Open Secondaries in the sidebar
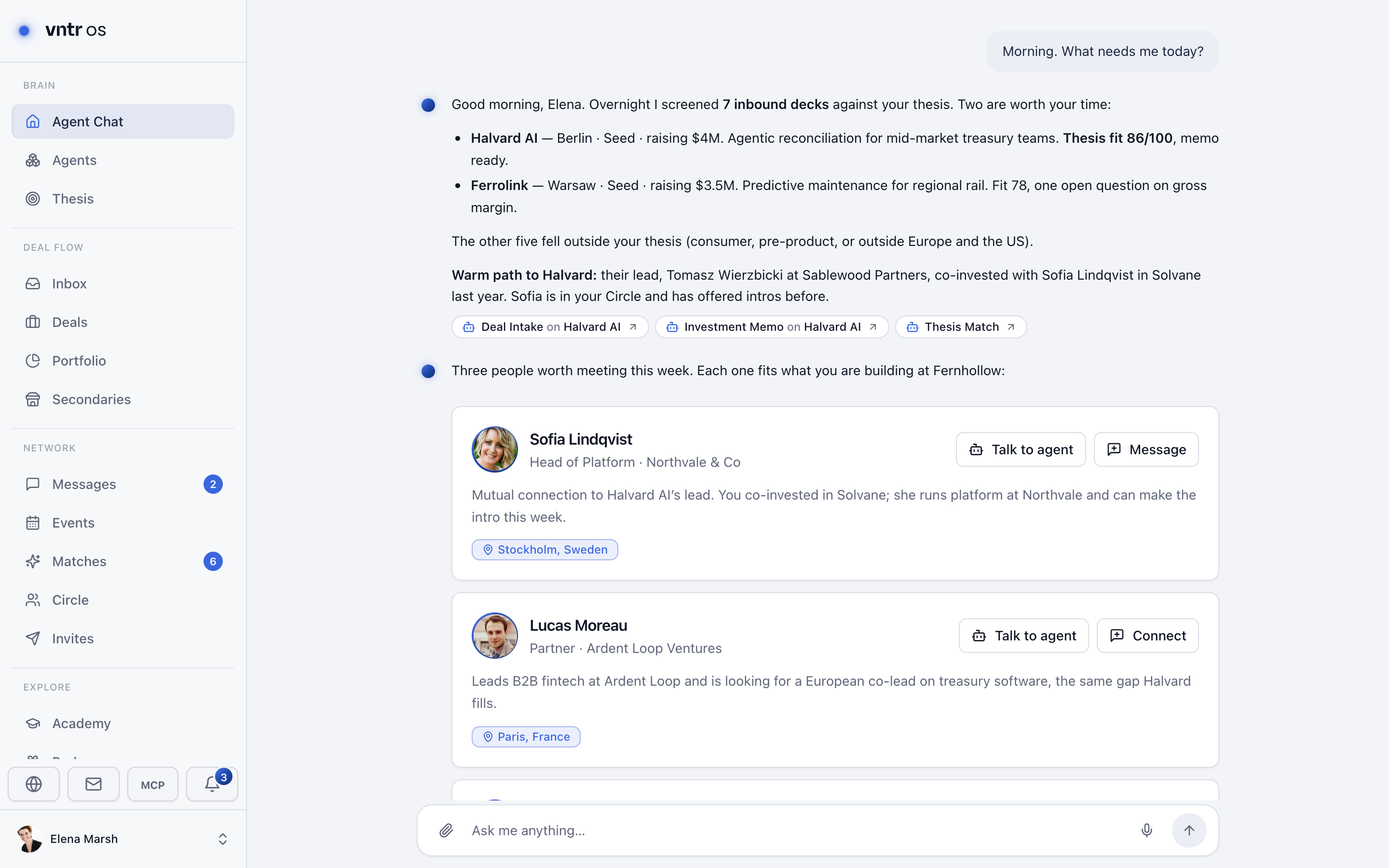 click(x=123, y=399)
